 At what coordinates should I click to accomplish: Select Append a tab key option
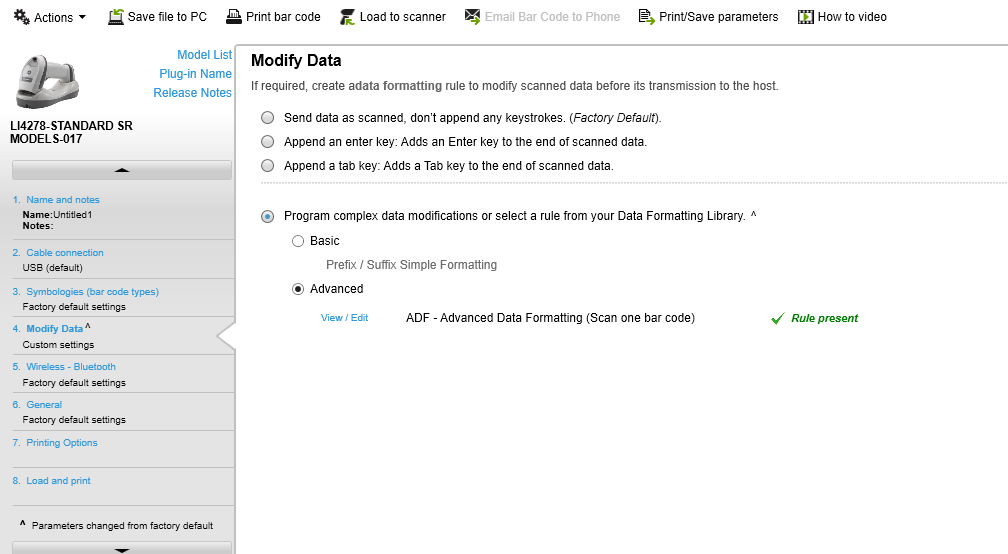[x=267, y=166]
